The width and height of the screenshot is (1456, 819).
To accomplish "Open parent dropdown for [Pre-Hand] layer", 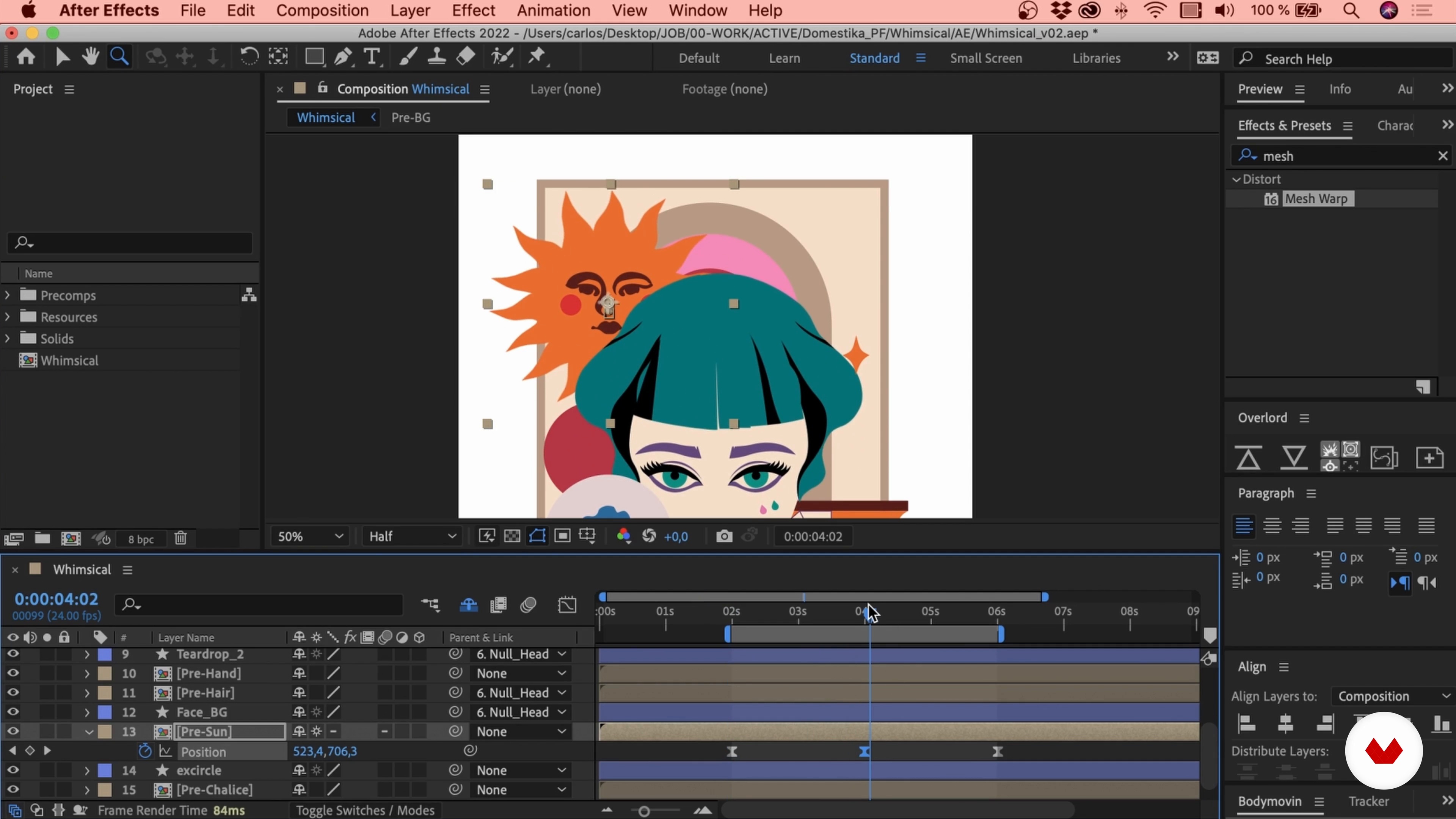I will coord(521,674).
